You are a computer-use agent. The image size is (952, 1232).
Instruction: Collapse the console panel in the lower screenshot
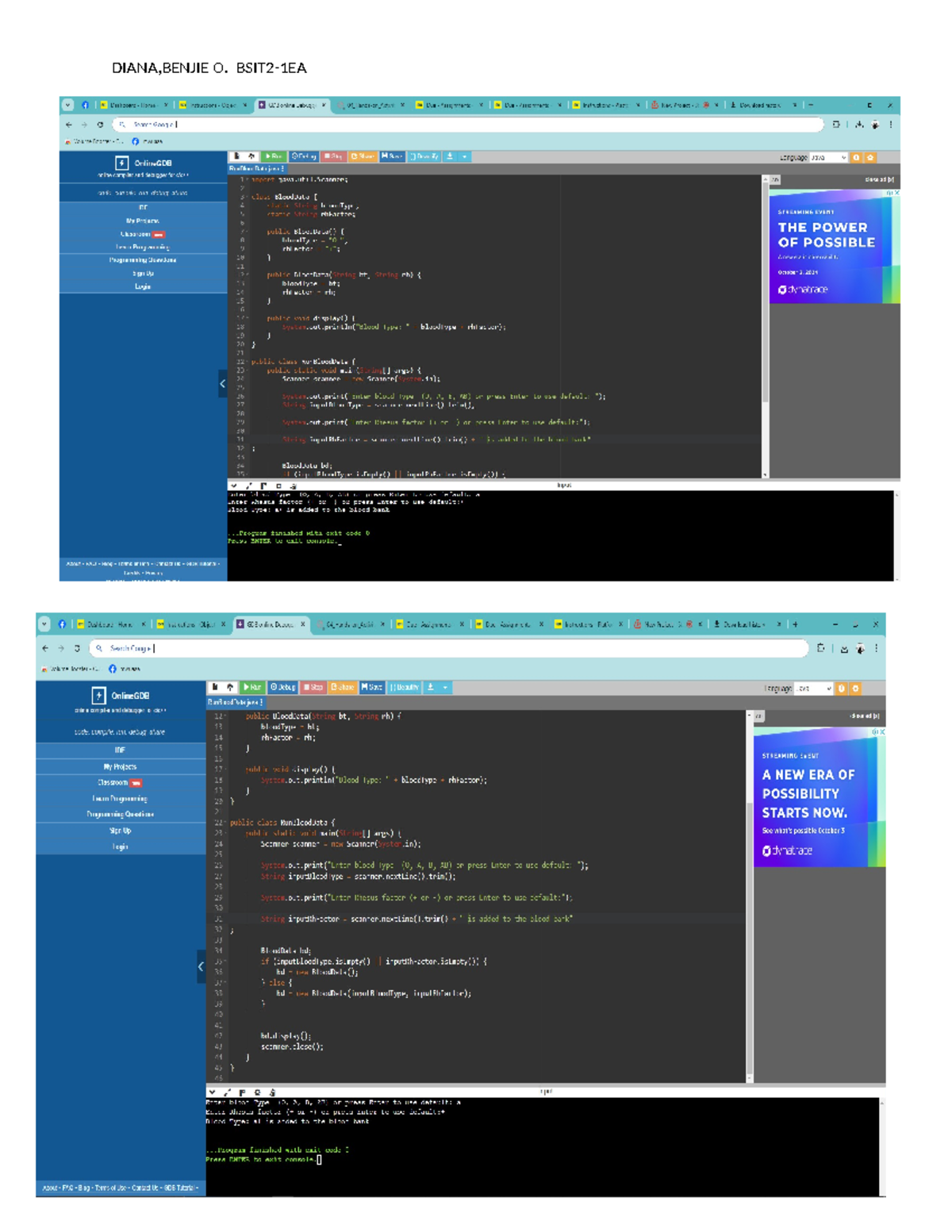point(212,1092)
